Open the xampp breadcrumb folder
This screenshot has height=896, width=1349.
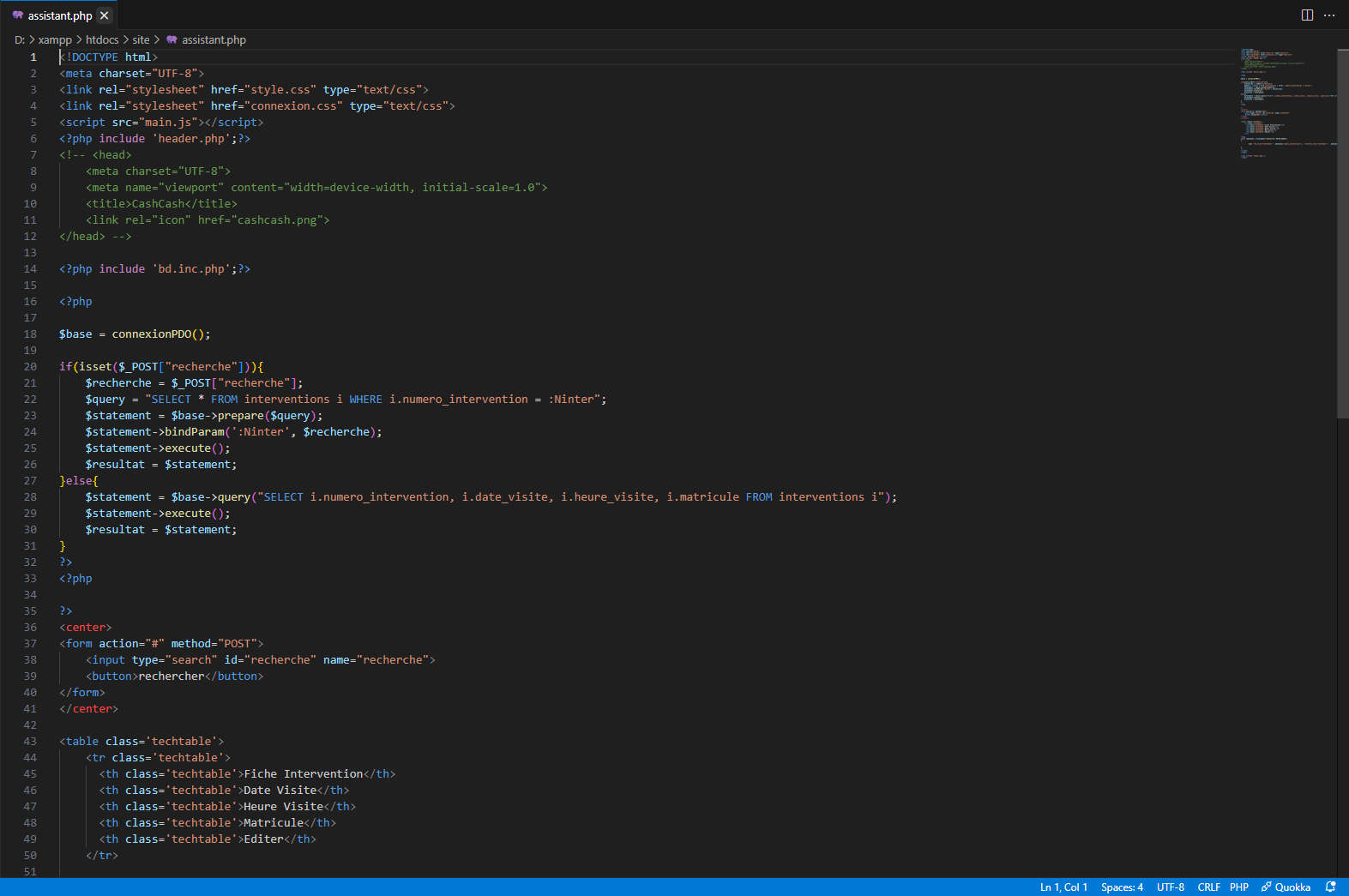pyautogui.click(x=55, y=39)
